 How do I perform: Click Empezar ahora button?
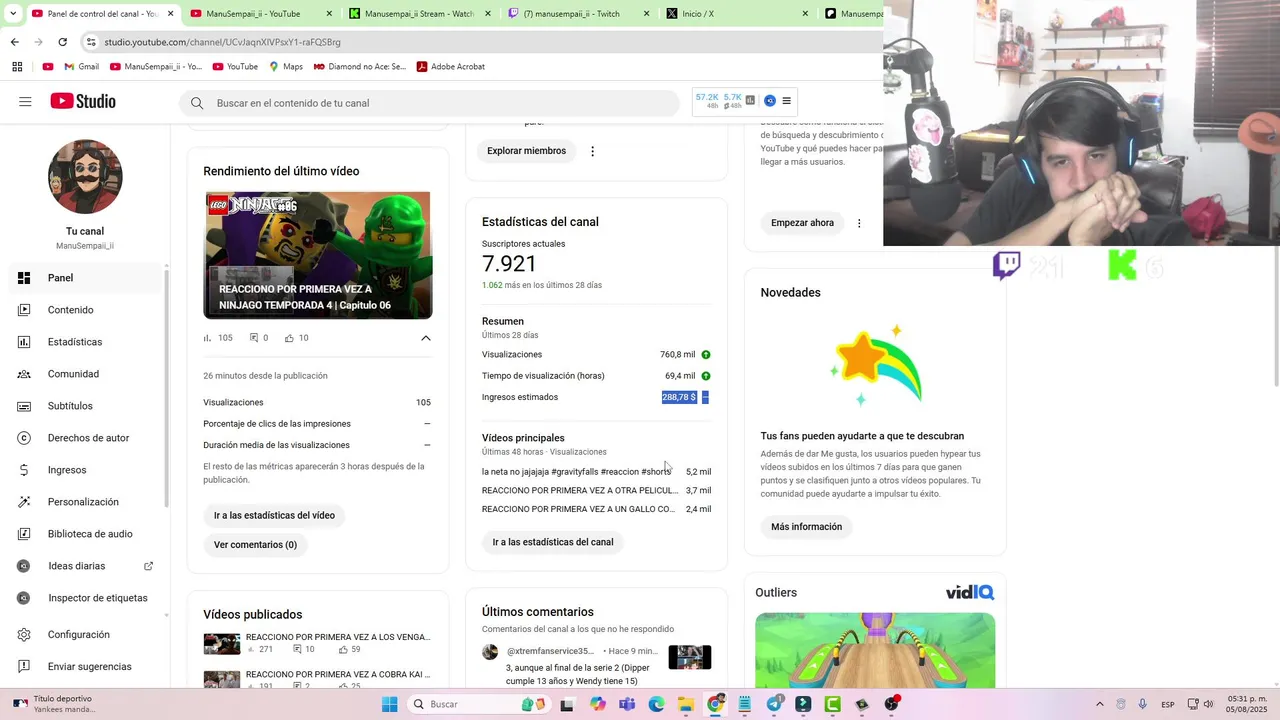[802, 223]
